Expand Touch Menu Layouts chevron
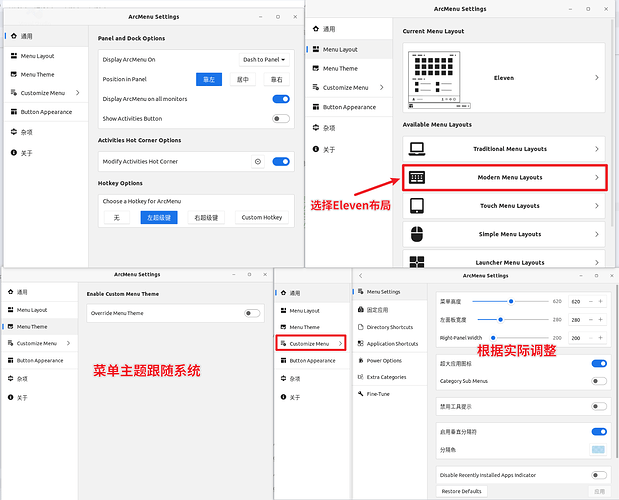 pos(597,206)
